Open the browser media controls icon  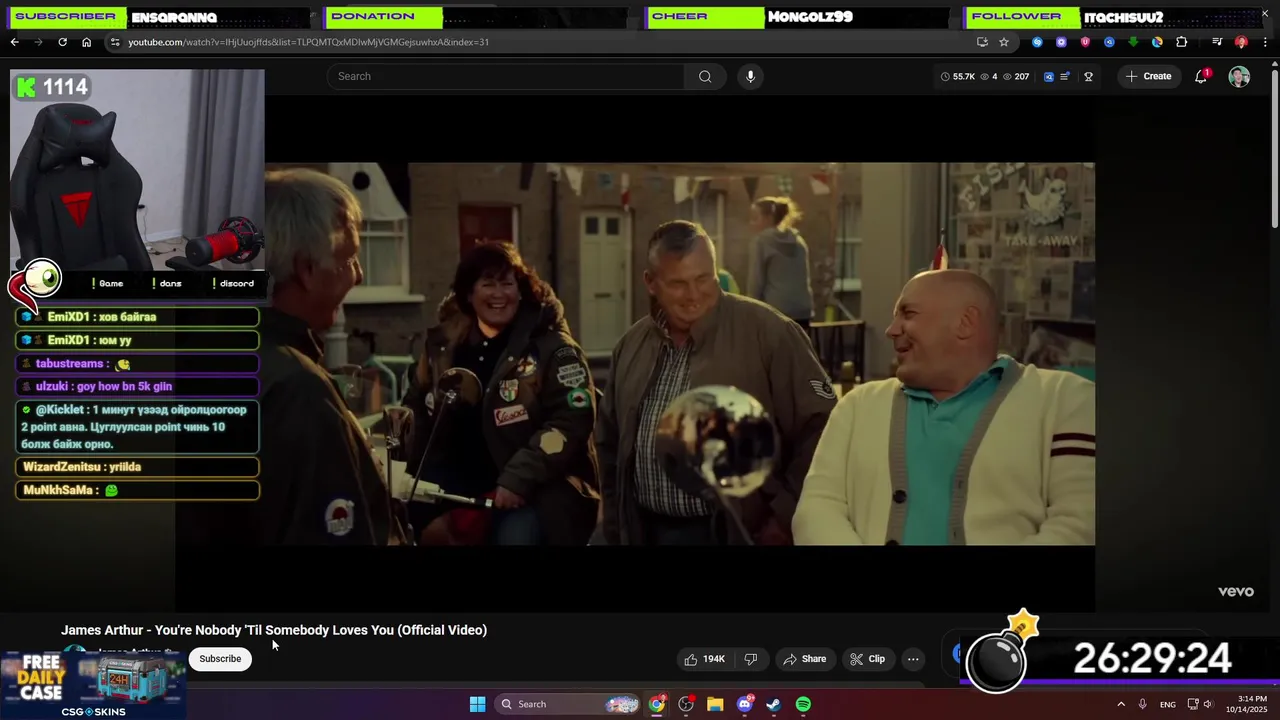pos(1217,42)
